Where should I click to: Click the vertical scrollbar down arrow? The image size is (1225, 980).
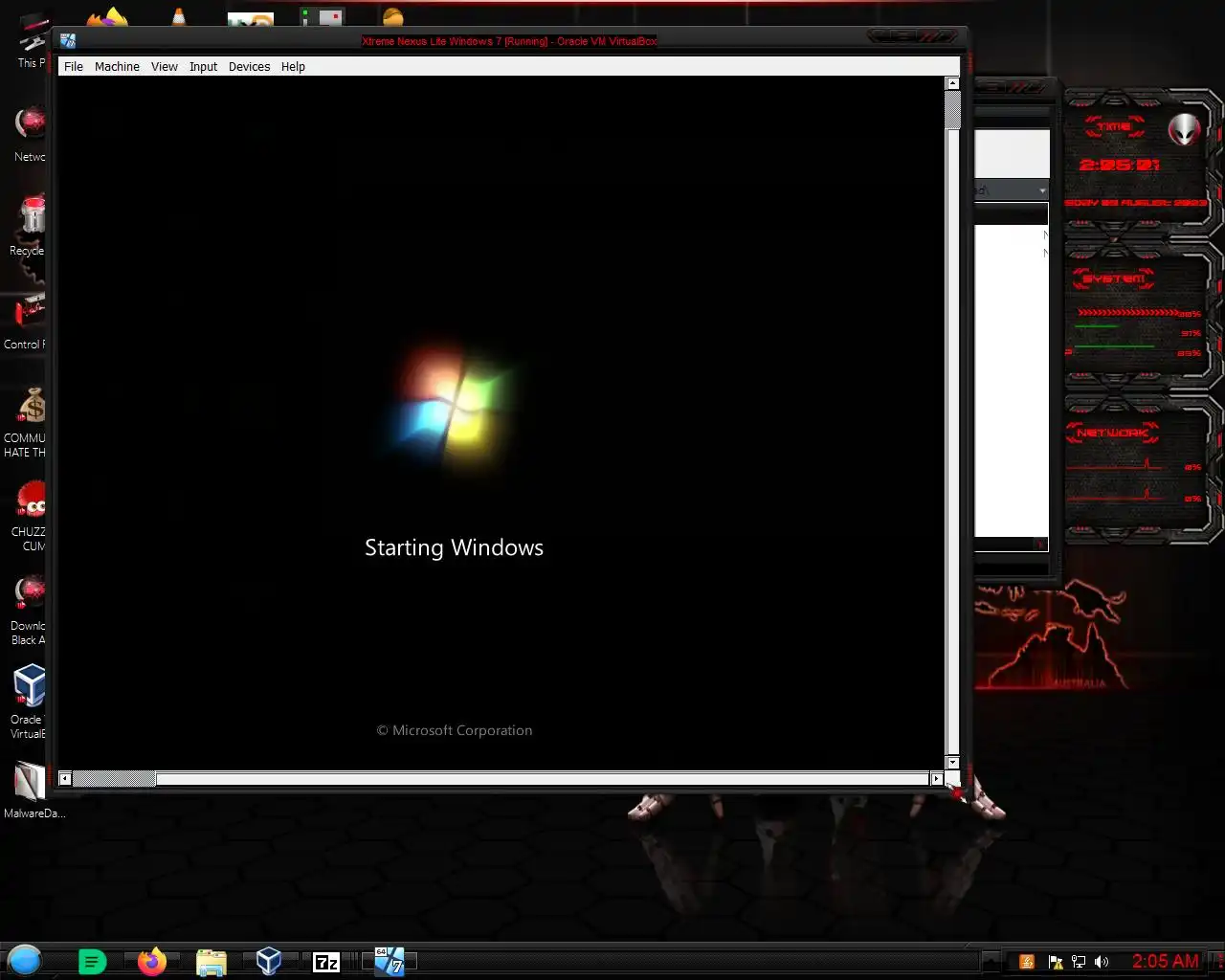[x=952, y=763]
